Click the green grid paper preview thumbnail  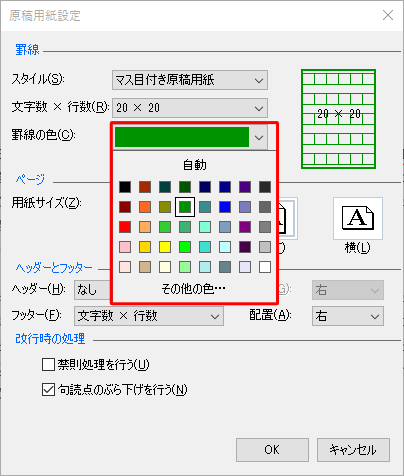[338, 119]
